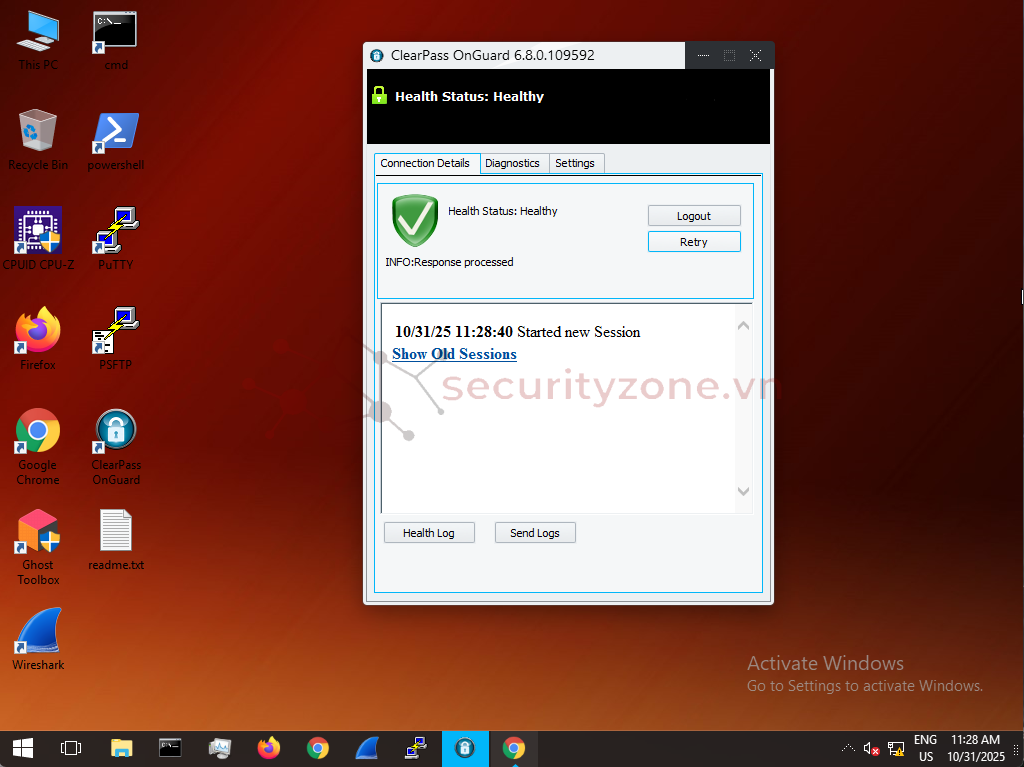Viewport: 1024px width, 767px height.
Task: Open the ClearPass OnGuard desktop shortcut
Action: (116, 432)
